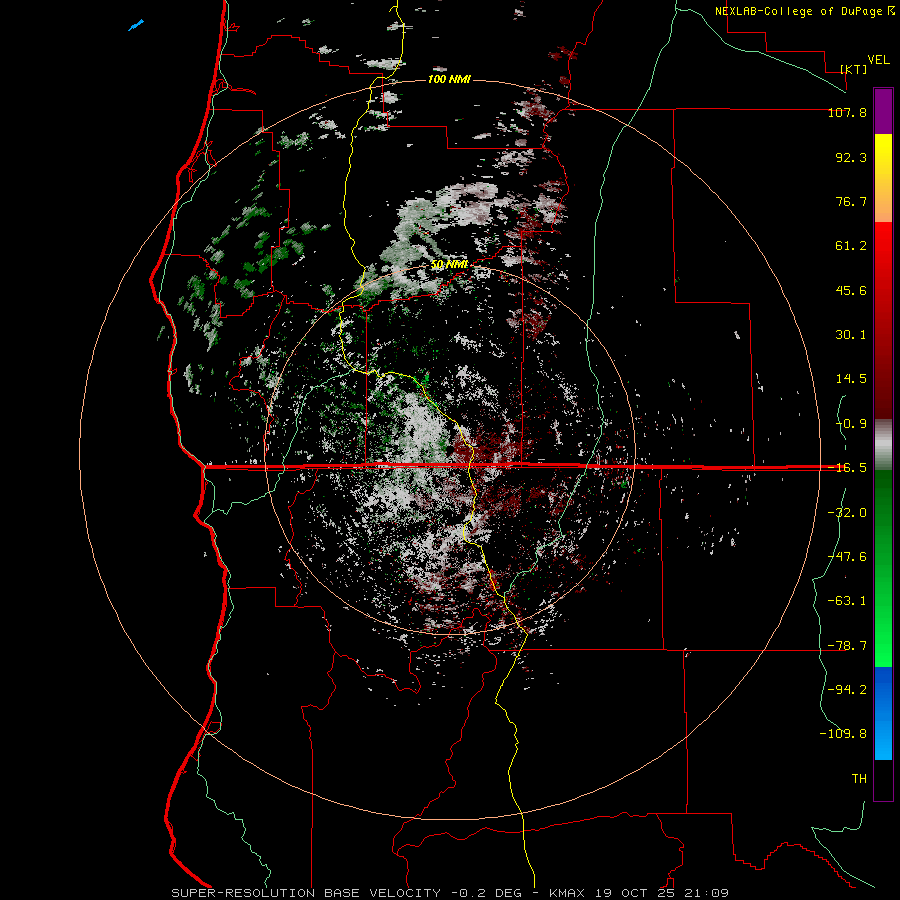Select the -16.5 value on the velocity scale
This screenshot has width=900, height=900.
pos(847,468)
